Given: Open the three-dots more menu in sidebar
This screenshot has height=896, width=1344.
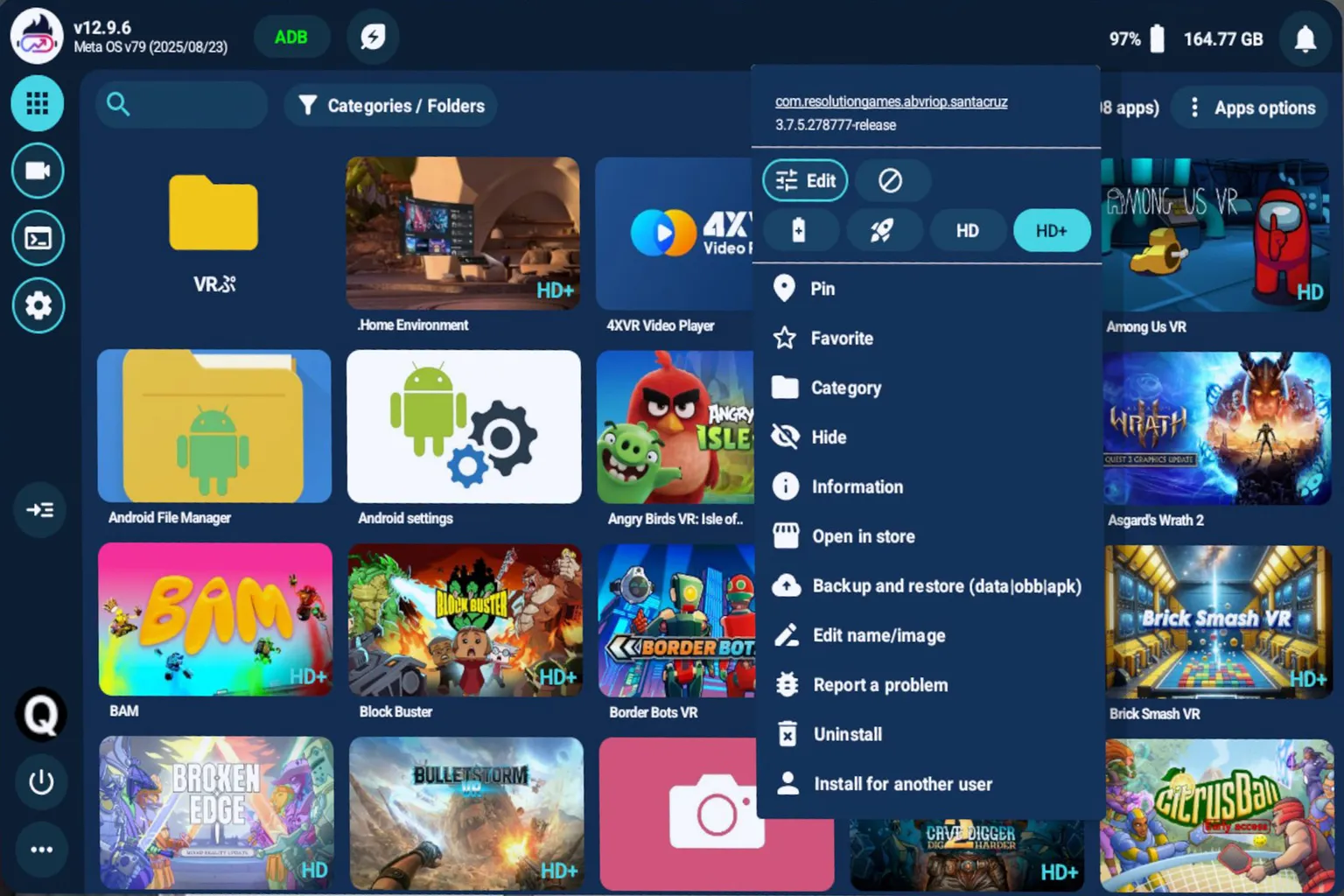Looking at the screenshot, I should 41,849.
